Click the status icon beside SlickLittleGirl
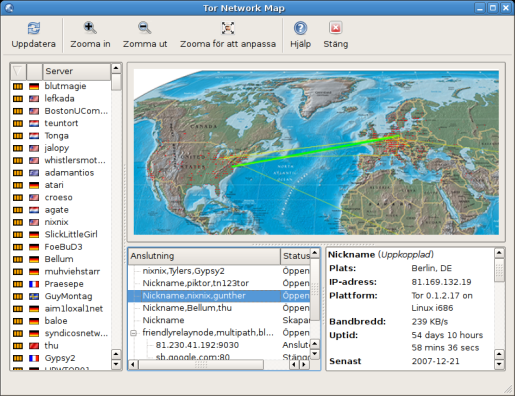The height and width of the screenshot is (396, 515). 18,235
